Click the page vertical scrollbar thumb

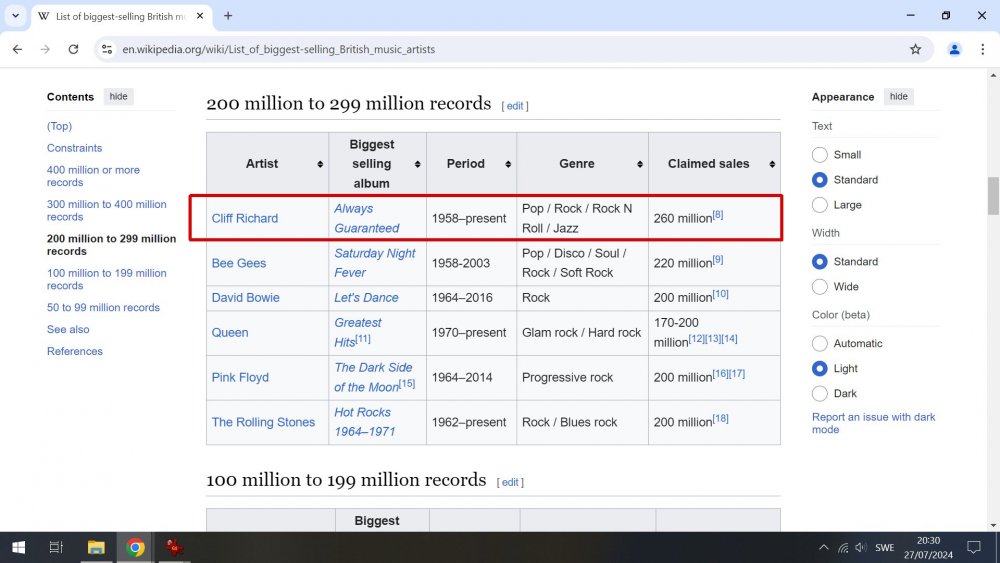point(993,195)
